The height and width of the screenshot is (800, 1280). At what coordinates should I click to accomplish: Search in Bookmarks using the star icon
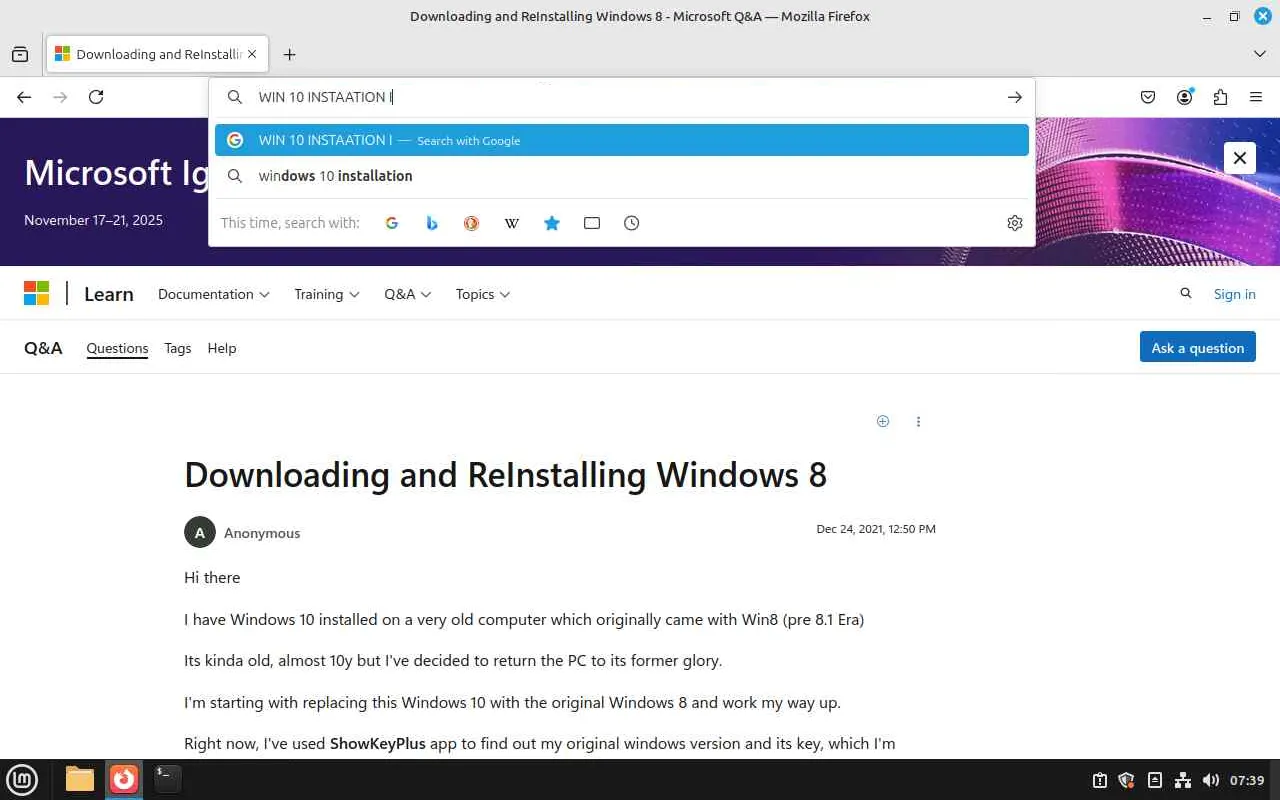(552, 223)
